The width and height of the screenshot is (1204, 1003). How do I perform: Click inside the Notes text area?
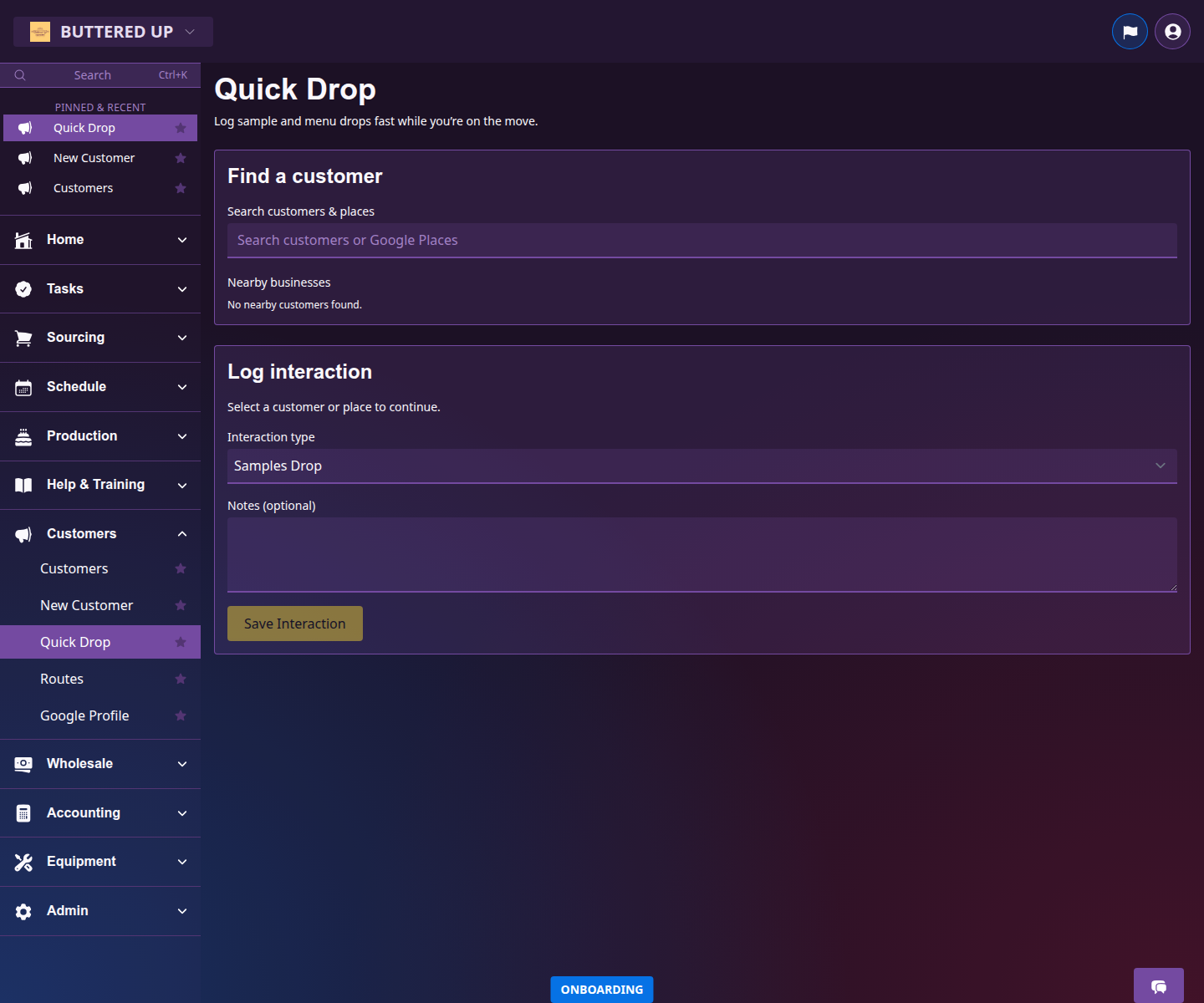pyautogui.click(x=702, y=554)
